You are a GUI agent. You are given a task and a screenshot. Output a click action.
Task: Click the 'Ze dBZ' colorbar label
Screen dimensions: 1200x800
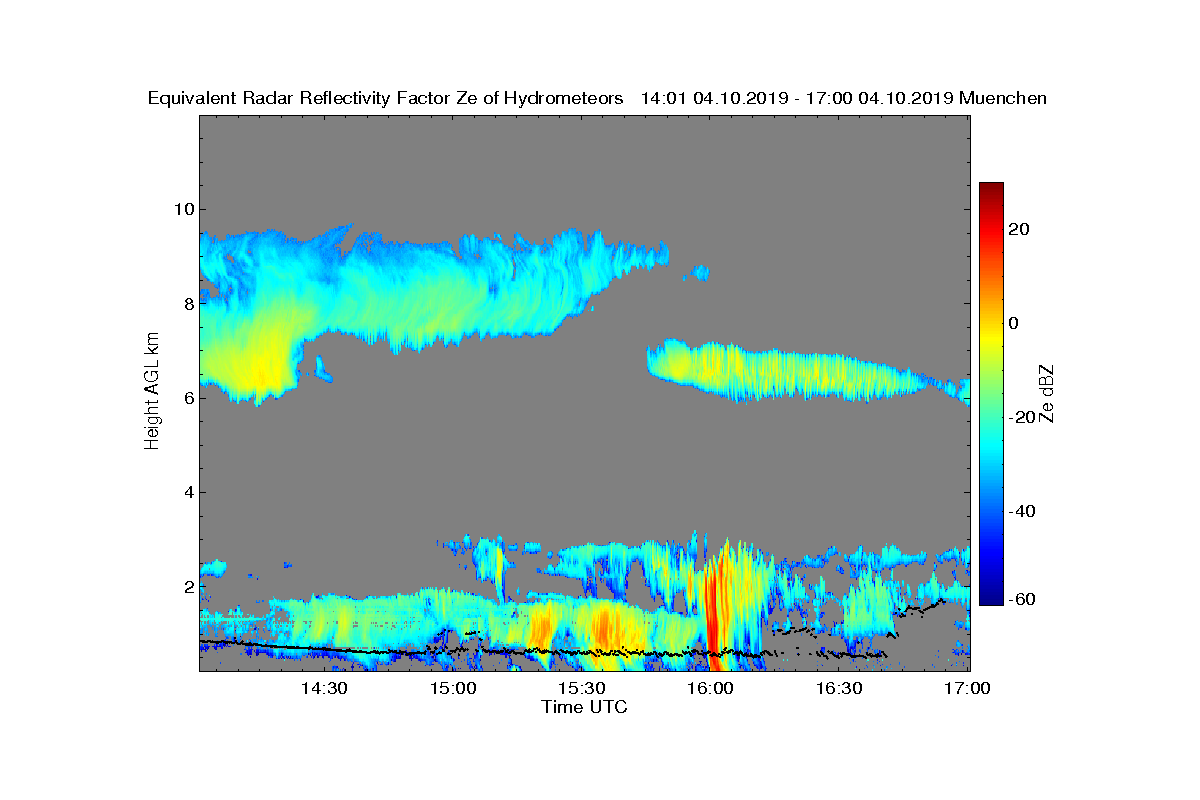click(x=1048, y=393)
